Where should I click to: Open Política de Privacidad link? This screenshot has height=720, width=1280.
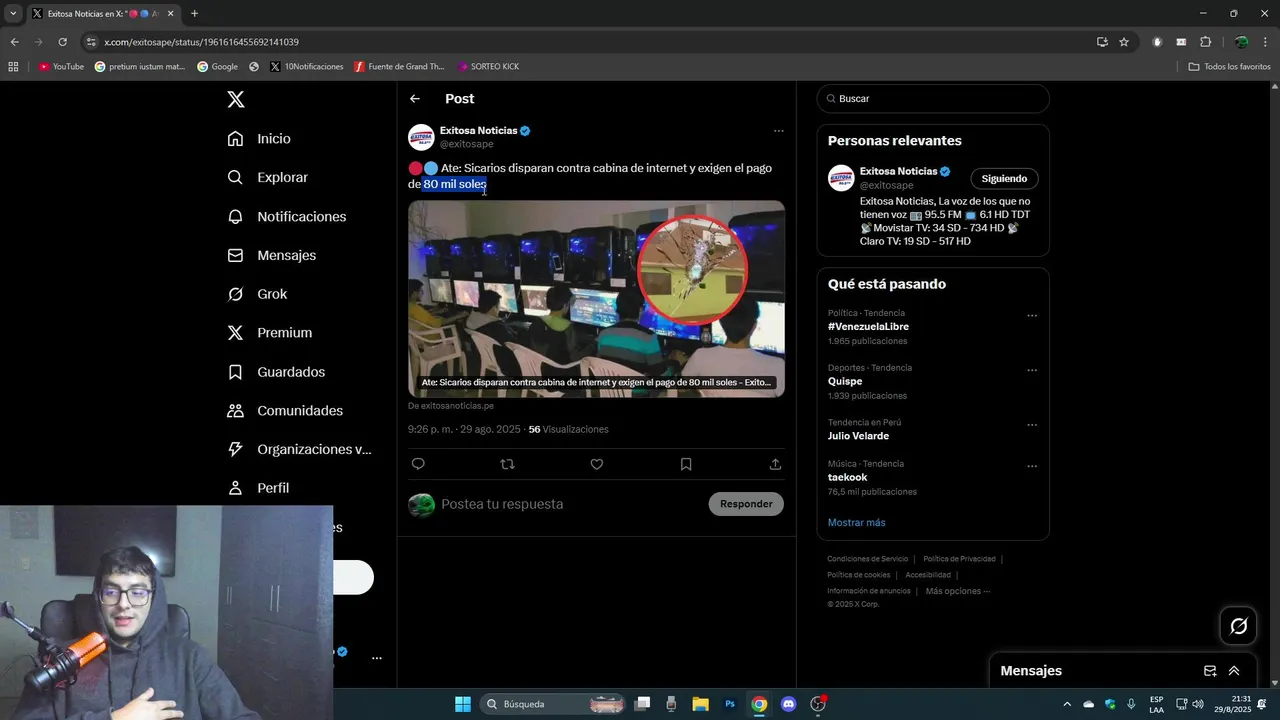point(959,559)
